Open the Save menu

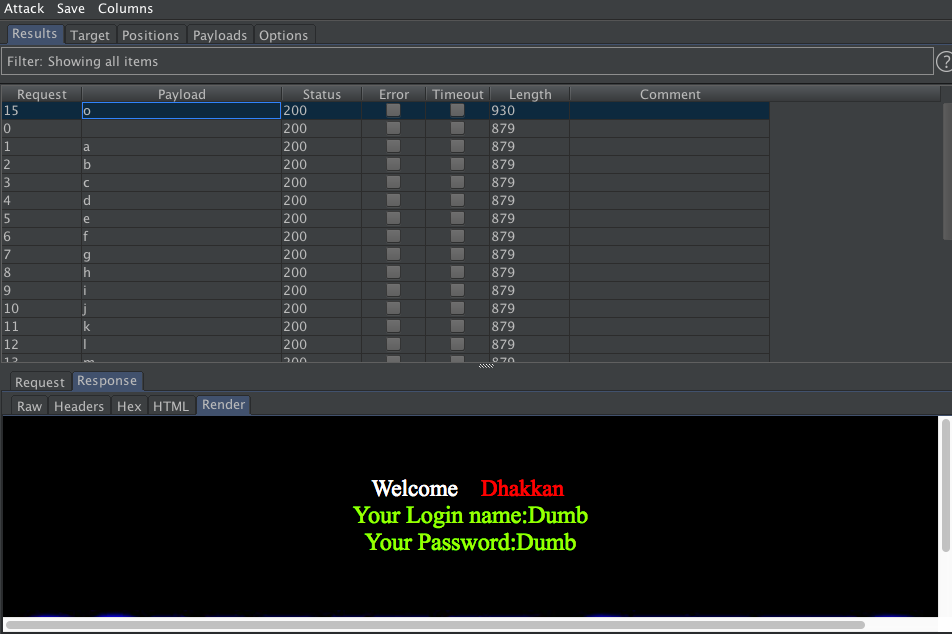coord(70,9)
